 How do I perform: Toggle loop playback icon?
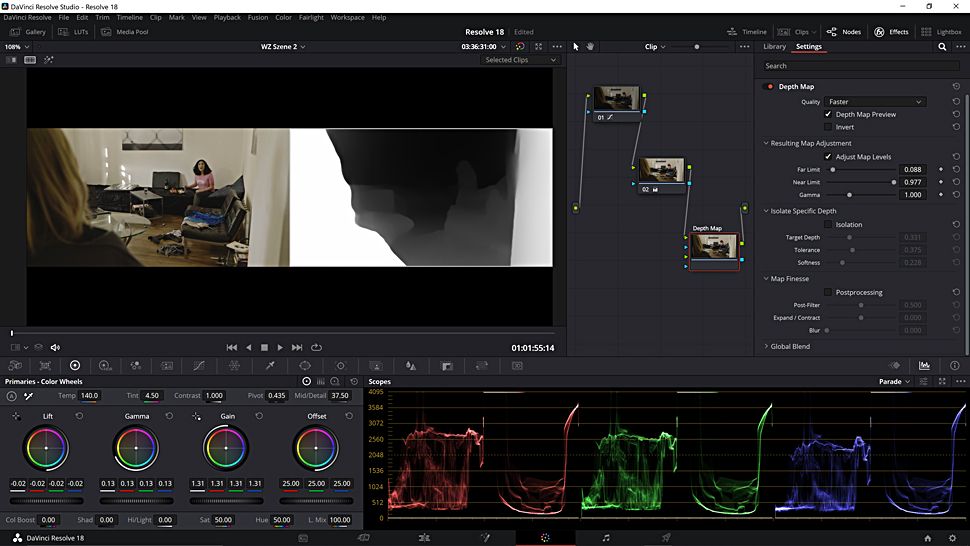316,348
